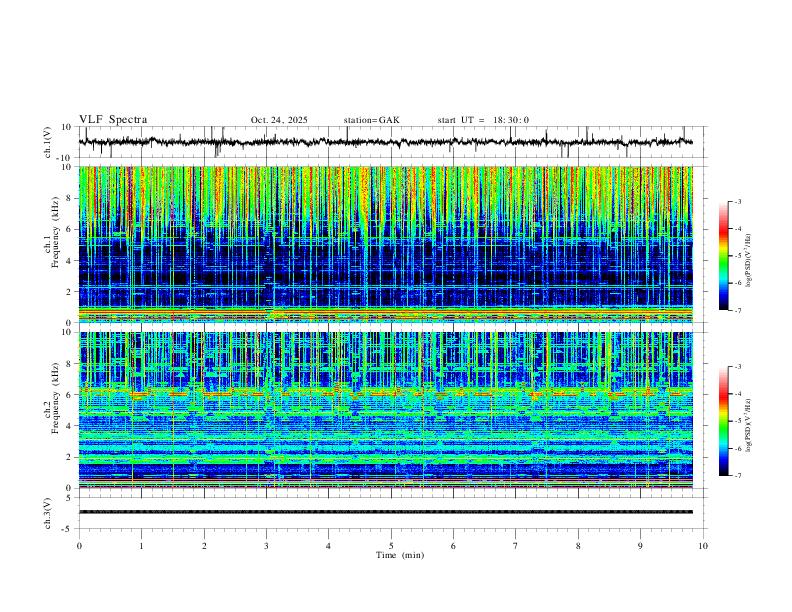This screenshot has width=792, height=612.
Task: Click the -7 label on ch.1 color bar
Action: click(x=737, y=311)
